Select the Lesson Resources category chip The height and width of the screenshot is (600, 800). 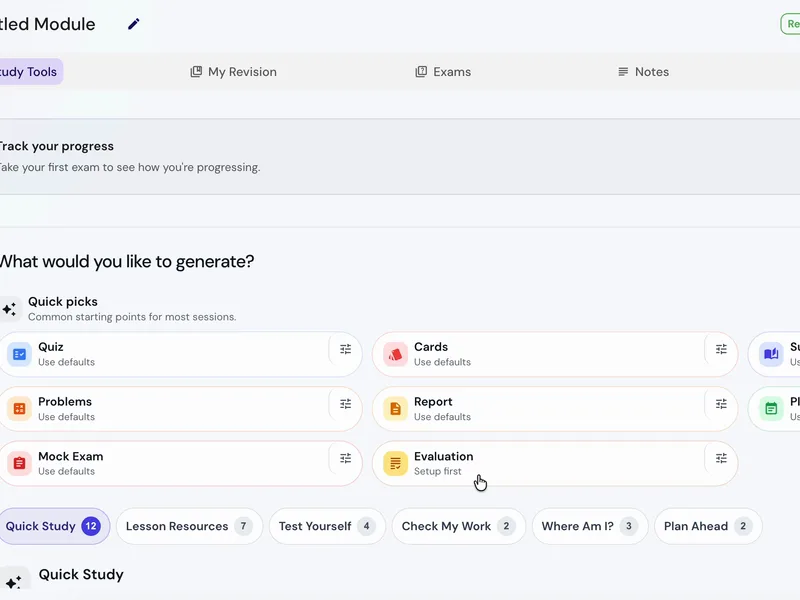(x=189, y=526)
